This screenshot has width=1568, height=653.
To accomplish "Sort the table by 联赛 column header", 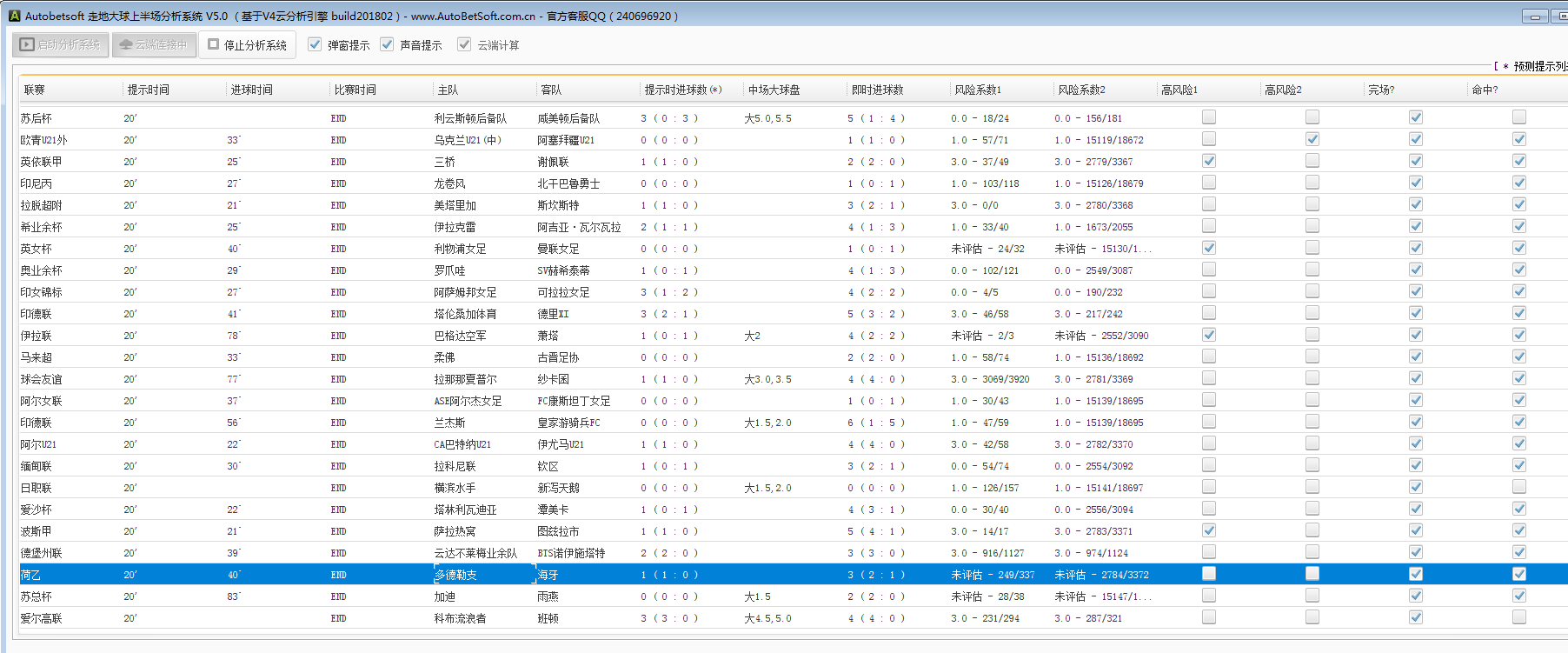I will [35, 90].
